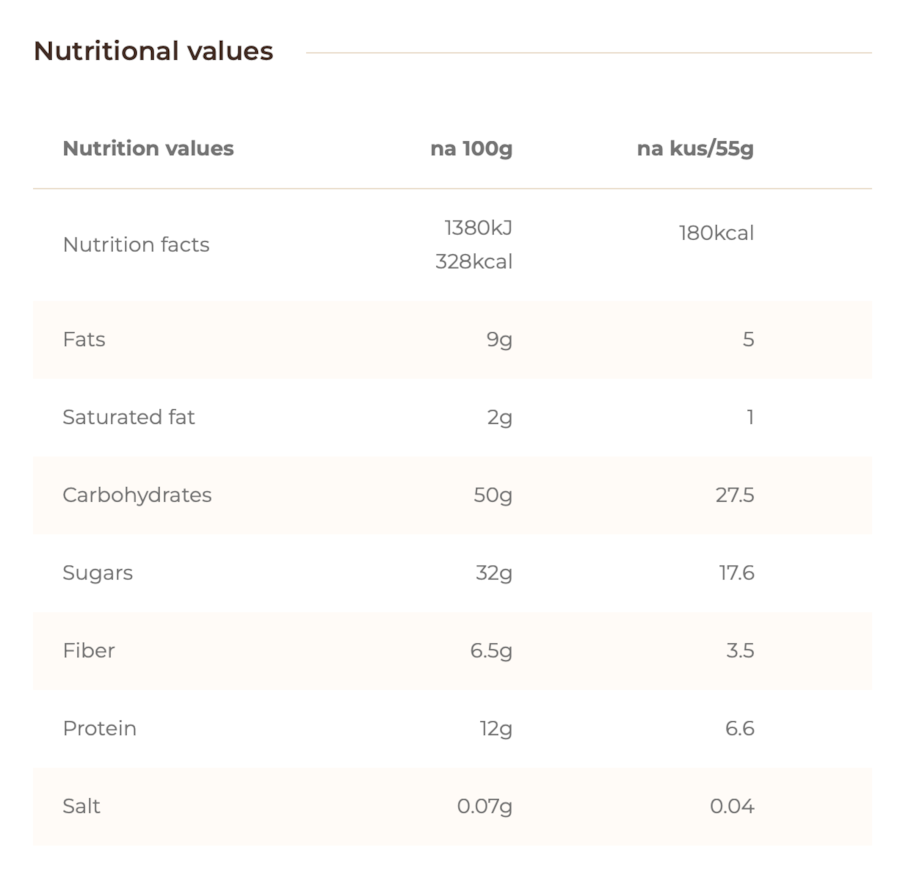Select the 9g fats value
Image resolution: width=900 pixels, height=872 pixels.
(x=499, y=340)
